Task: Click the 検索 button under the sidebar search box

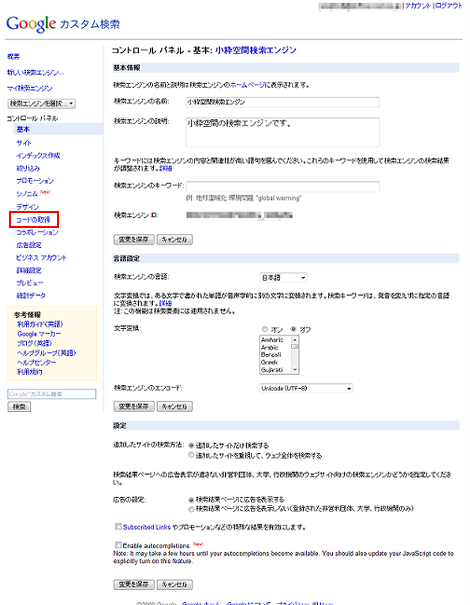Action: 19,407
